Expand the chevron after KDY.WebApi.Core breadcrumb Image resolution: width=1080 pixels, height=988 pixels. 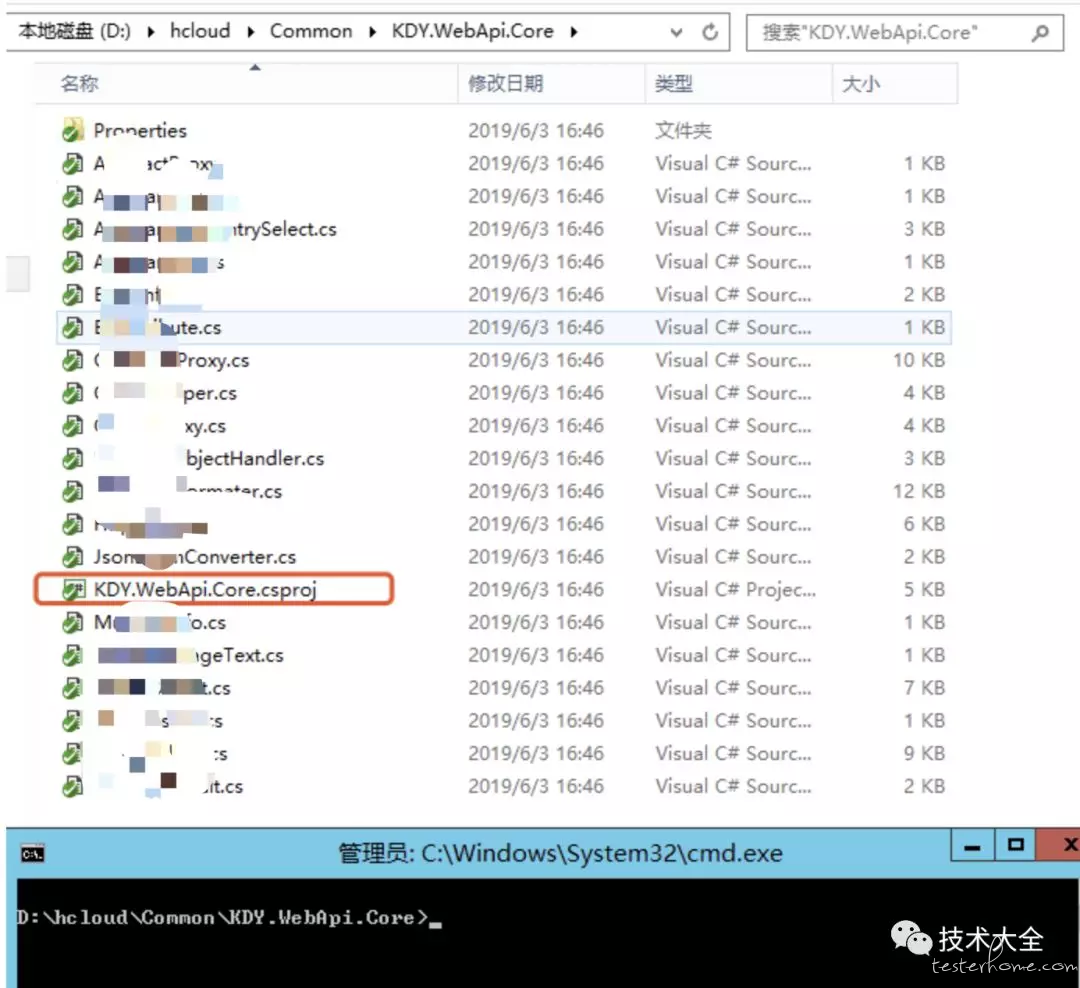(x=574, y=32)
